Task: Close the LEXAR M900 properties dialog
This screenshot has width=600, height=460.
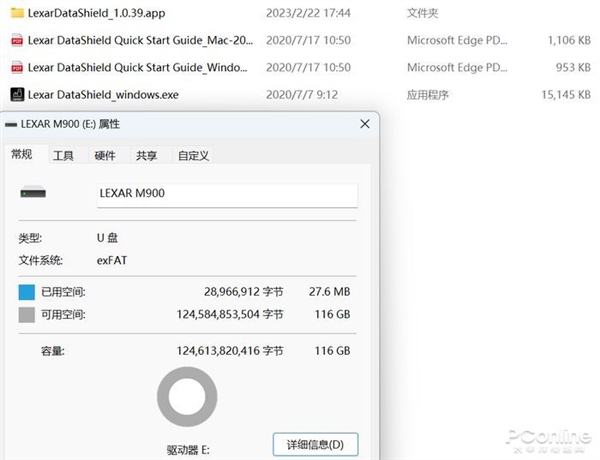Action: (365, 124)
